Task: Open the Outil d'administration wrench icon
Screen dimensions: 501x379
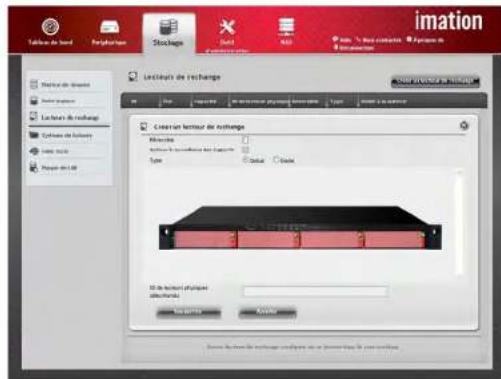Action: tap(227, 27)
